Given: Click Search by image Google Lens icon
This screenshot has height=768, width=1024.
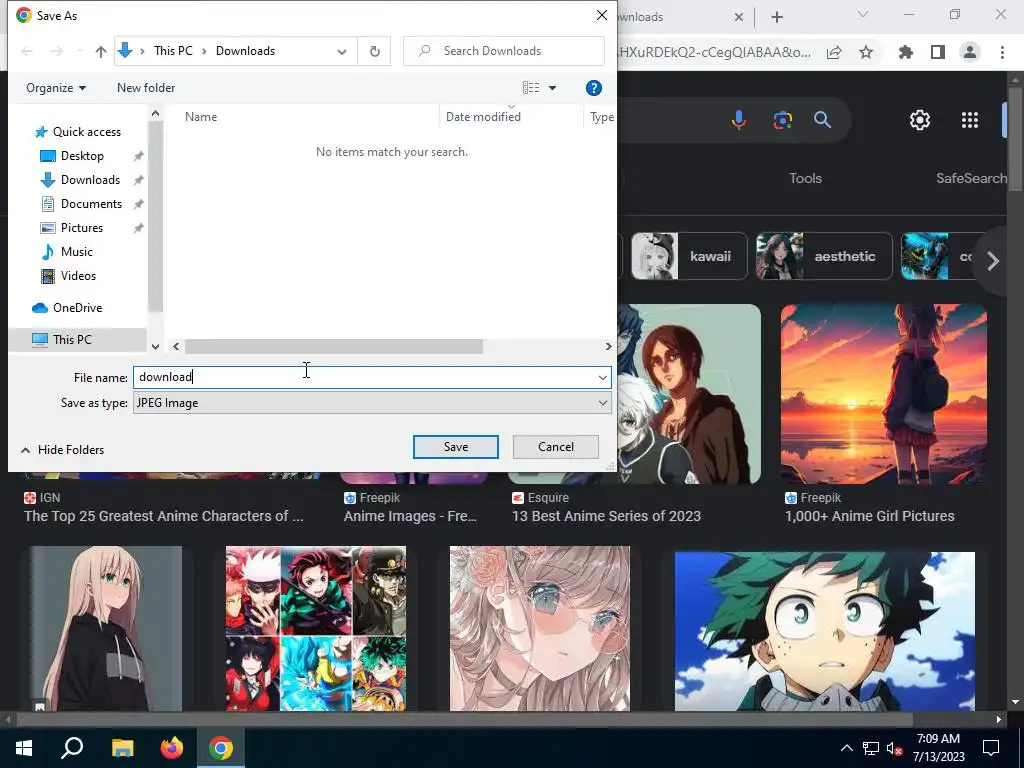Looking at the screenshot, I should point(782,120).
